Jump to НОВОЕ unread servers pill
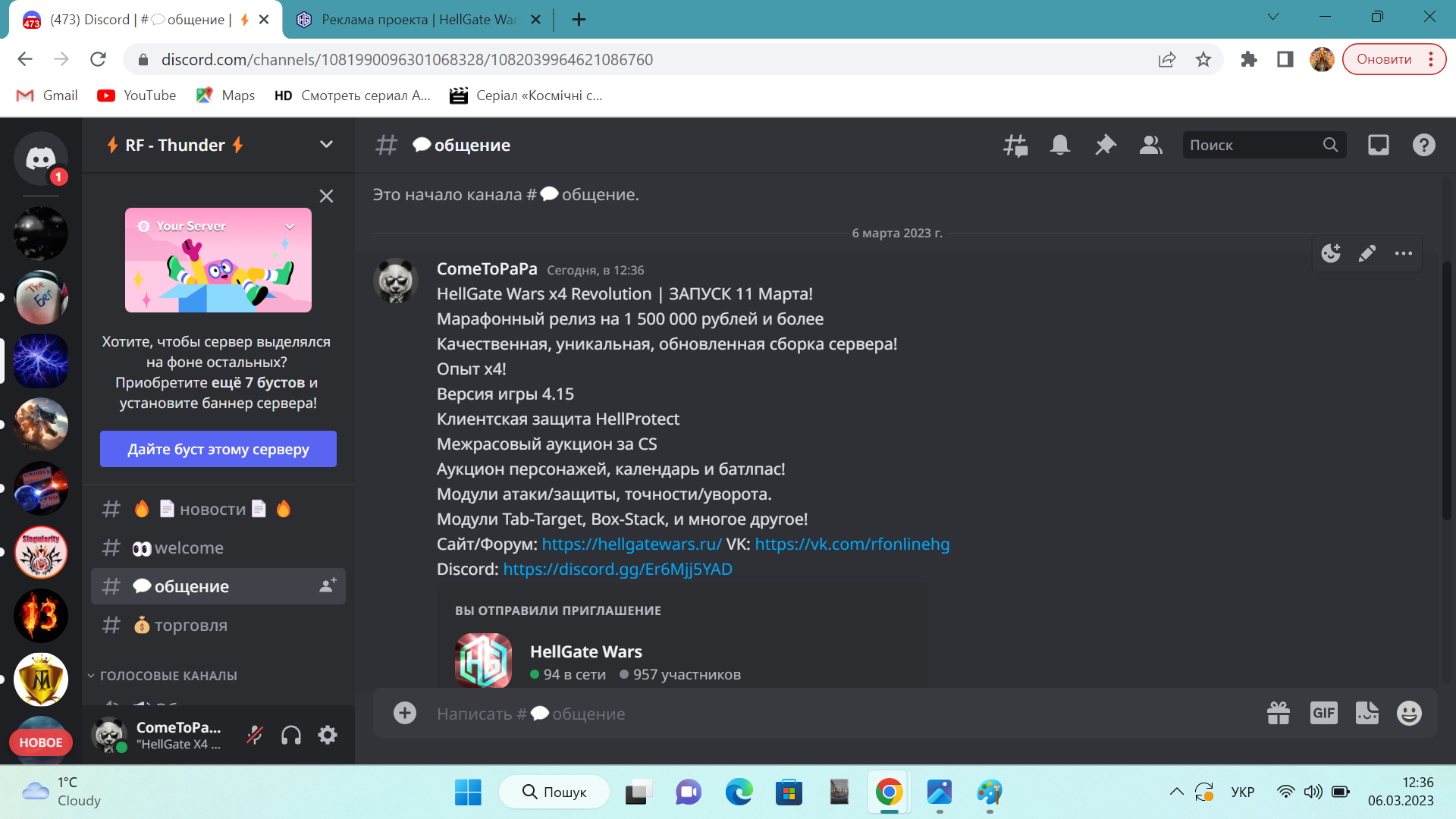The image size is (1456, 819). click(x=41, y=742)
